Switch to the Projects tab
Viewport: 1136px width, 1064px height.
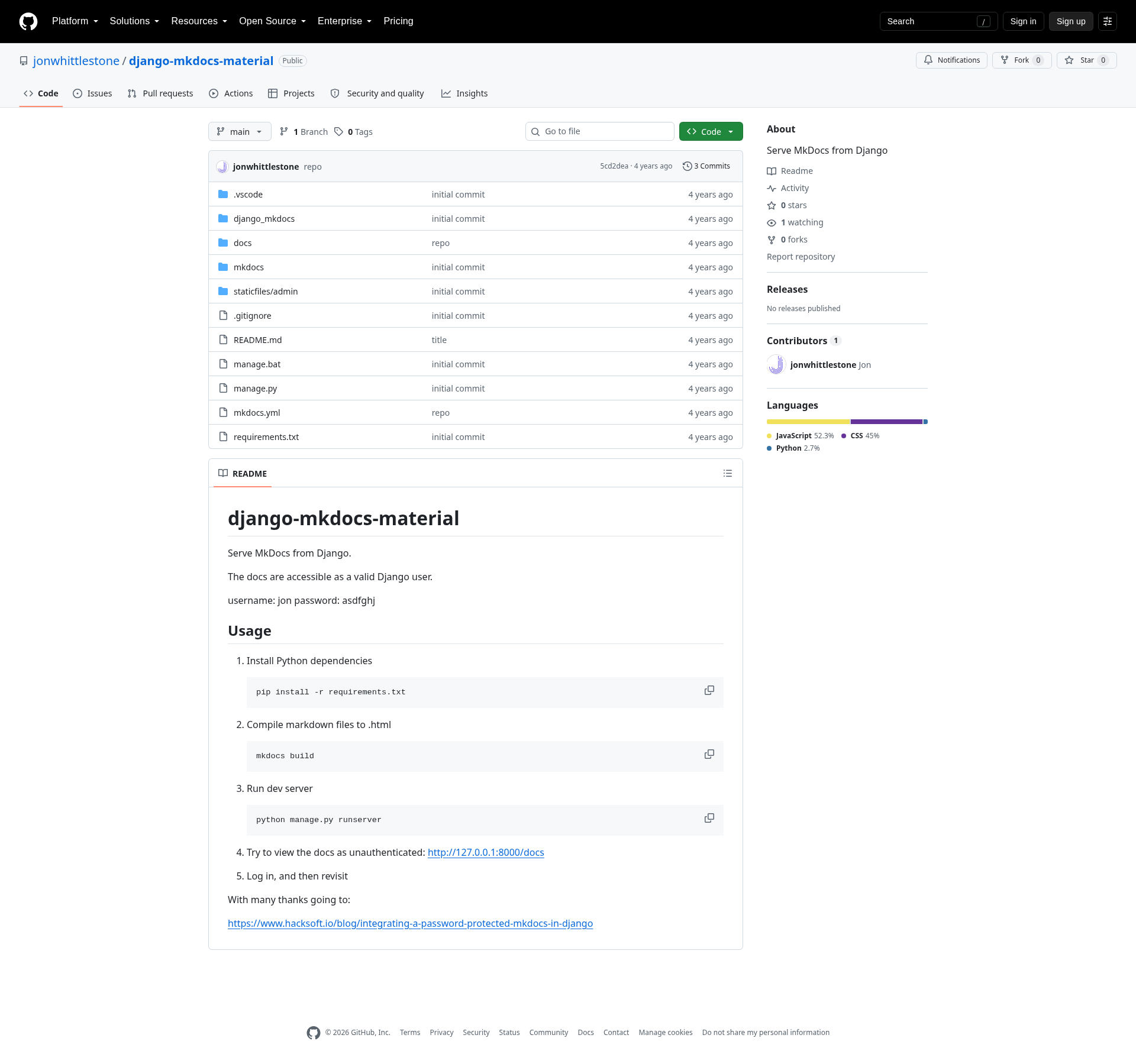click(291, 93)
